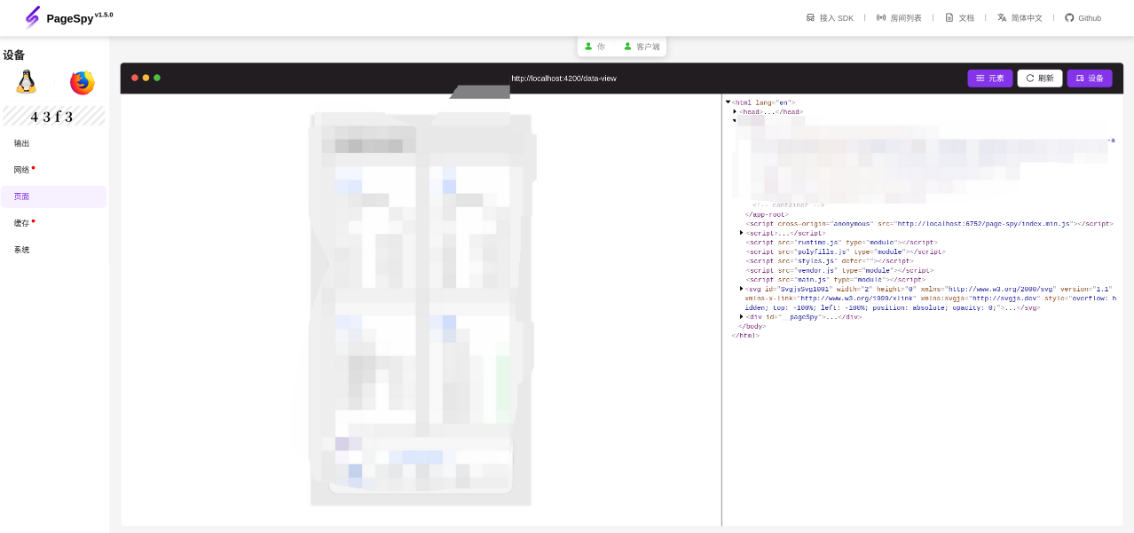Select the styles.js script line

pyautogui.click(x=829, y=261)
